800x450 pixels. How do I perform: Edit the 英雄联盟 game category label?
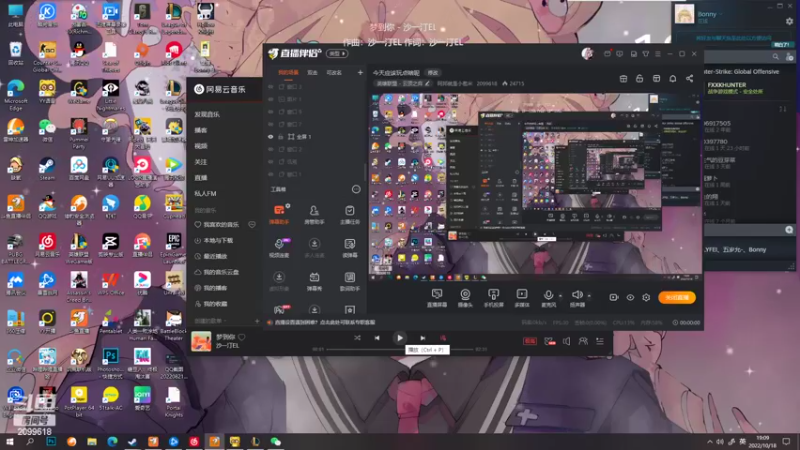[403, 83]
